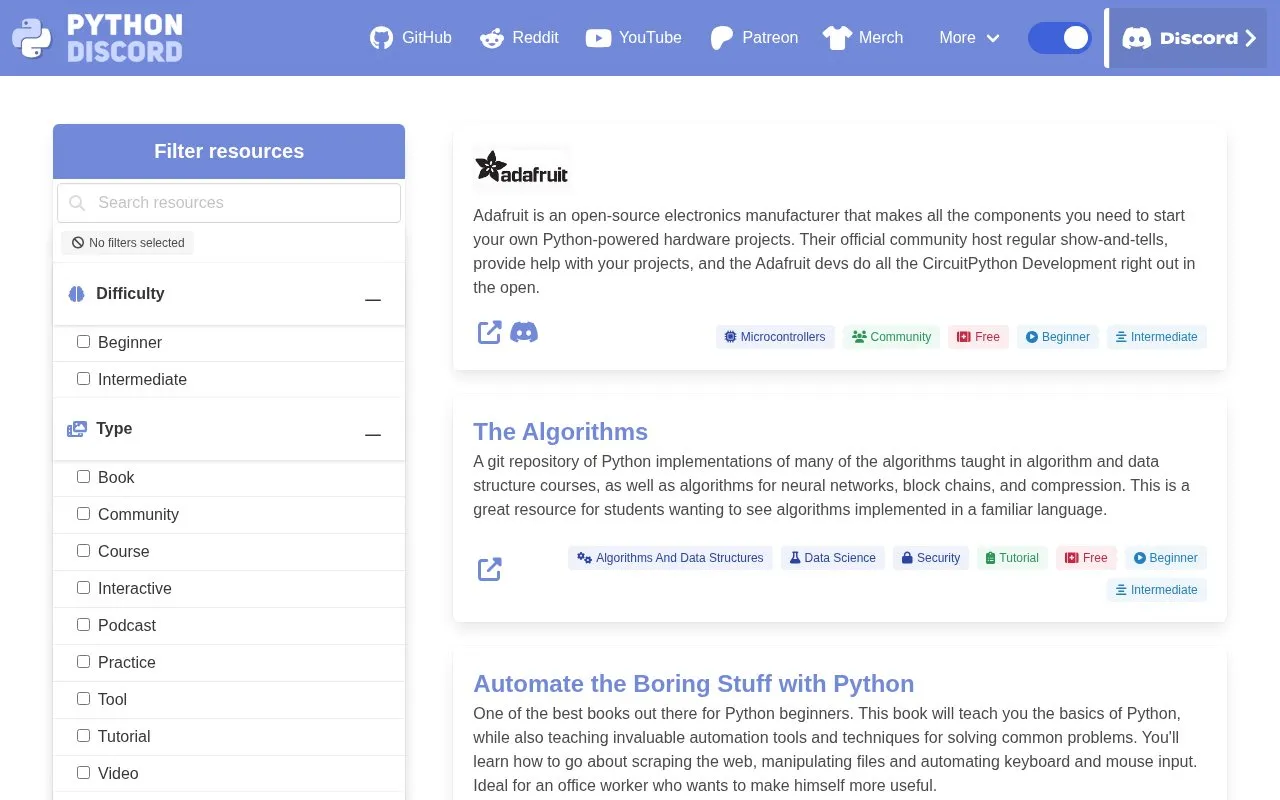
Task: Toggle the dark mode switch
Action: pyautogui.click(x=1060, y=38)
